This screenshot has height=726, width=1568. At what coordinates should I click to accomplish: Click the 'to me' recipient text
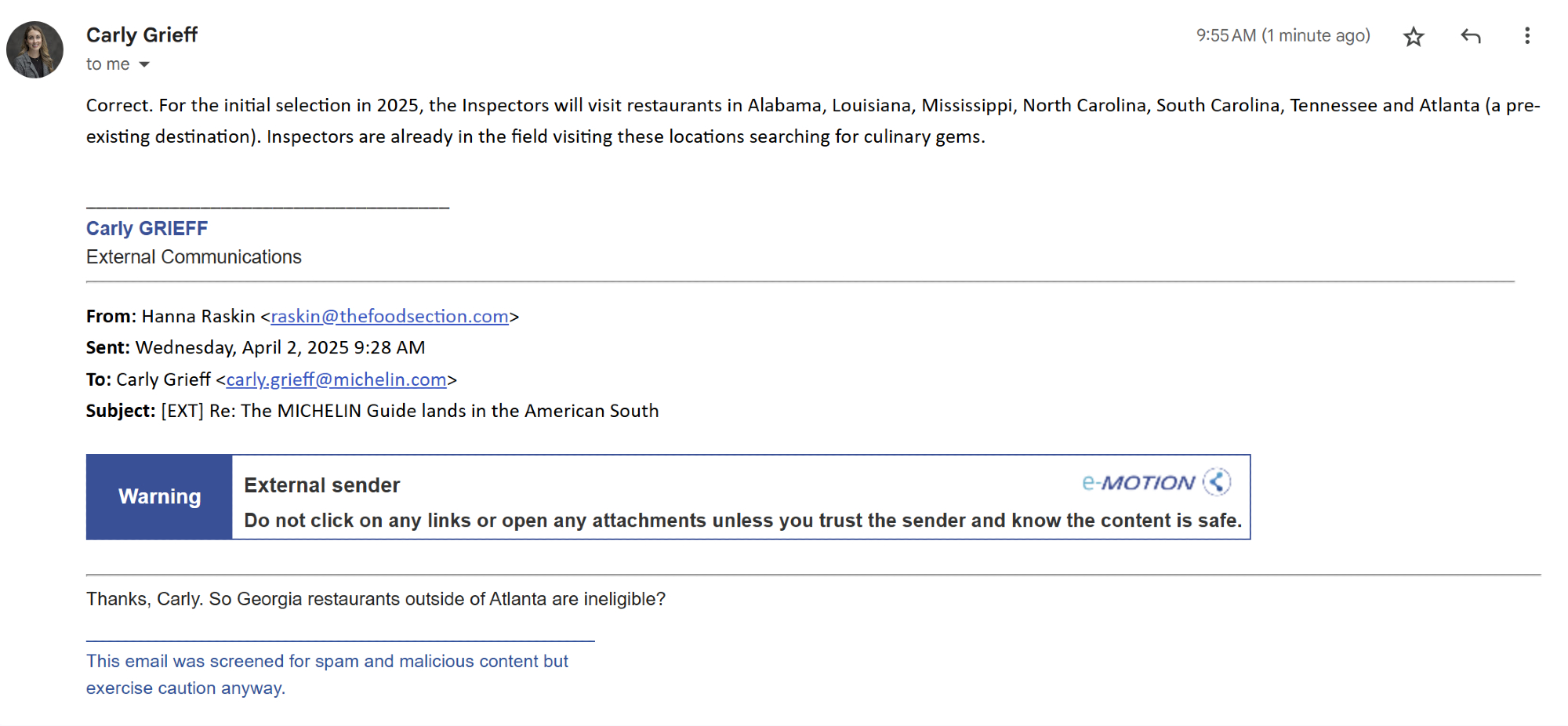[107, 64]
